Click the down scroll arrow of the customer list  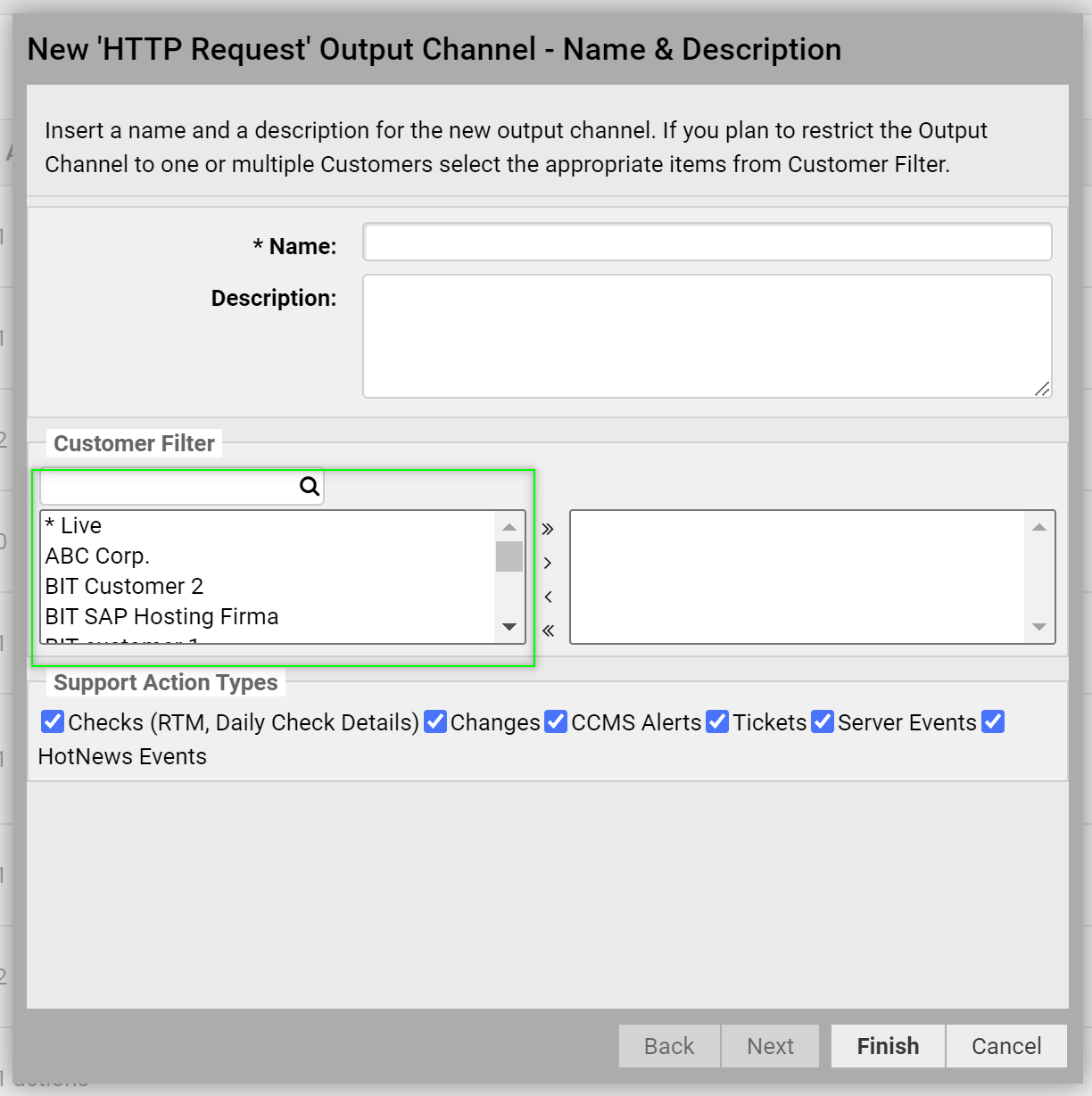tap(508, 627)
